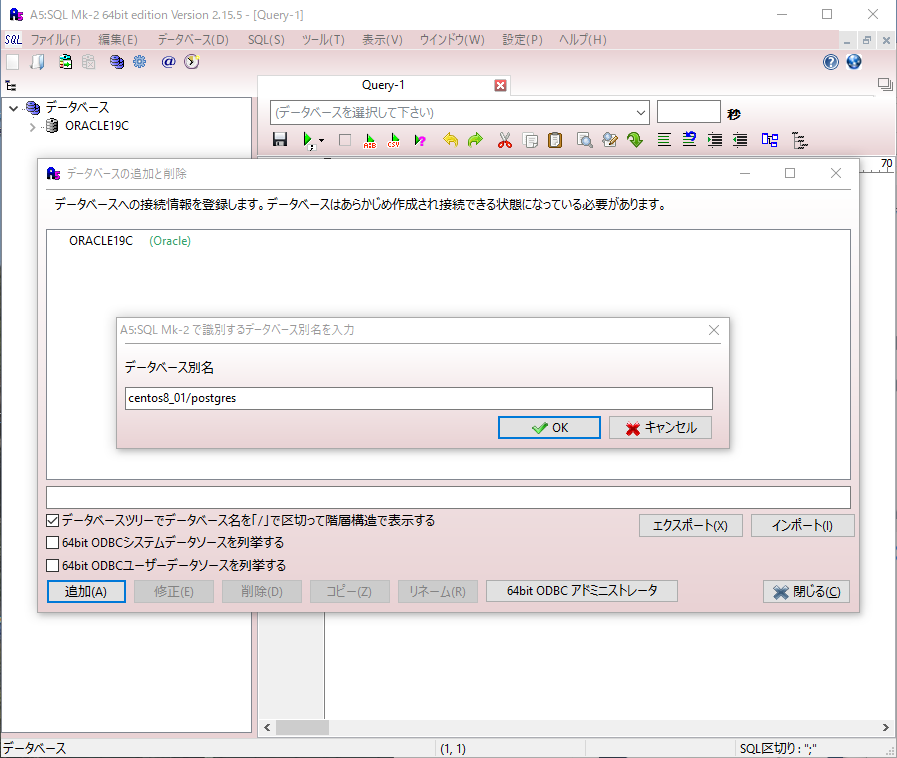Click the green redo arrow icon

[475, 140]
